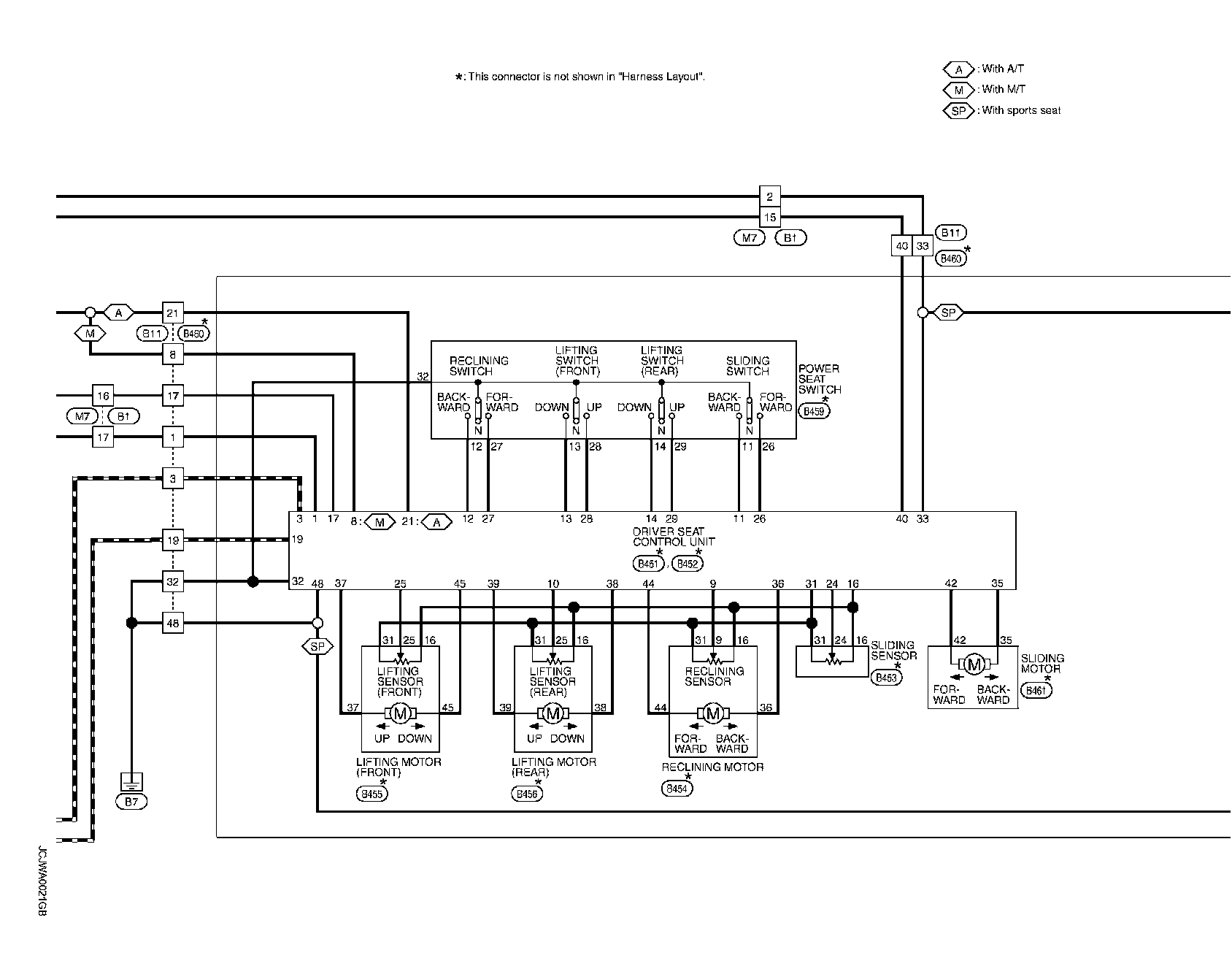This screenshot has width=1232, height=958.
Task: Click SP hexagon below terminal 48 junction
Action: [x=317, y=647]
